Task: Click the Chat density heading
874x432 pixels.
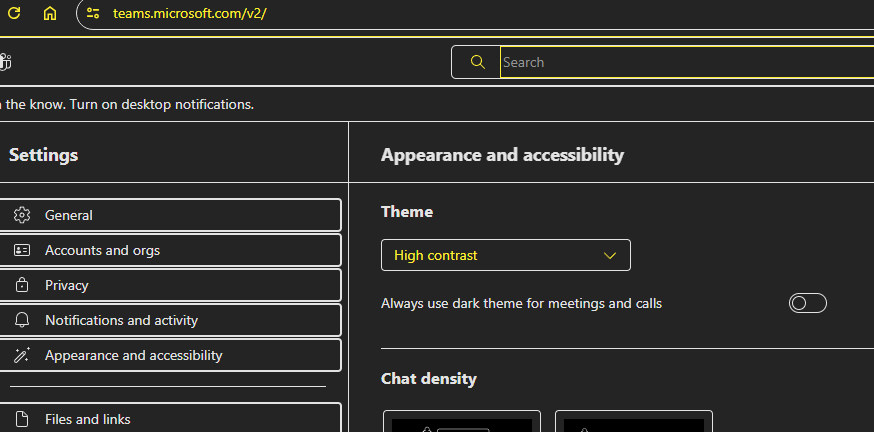Action: [x=429, y=379]
